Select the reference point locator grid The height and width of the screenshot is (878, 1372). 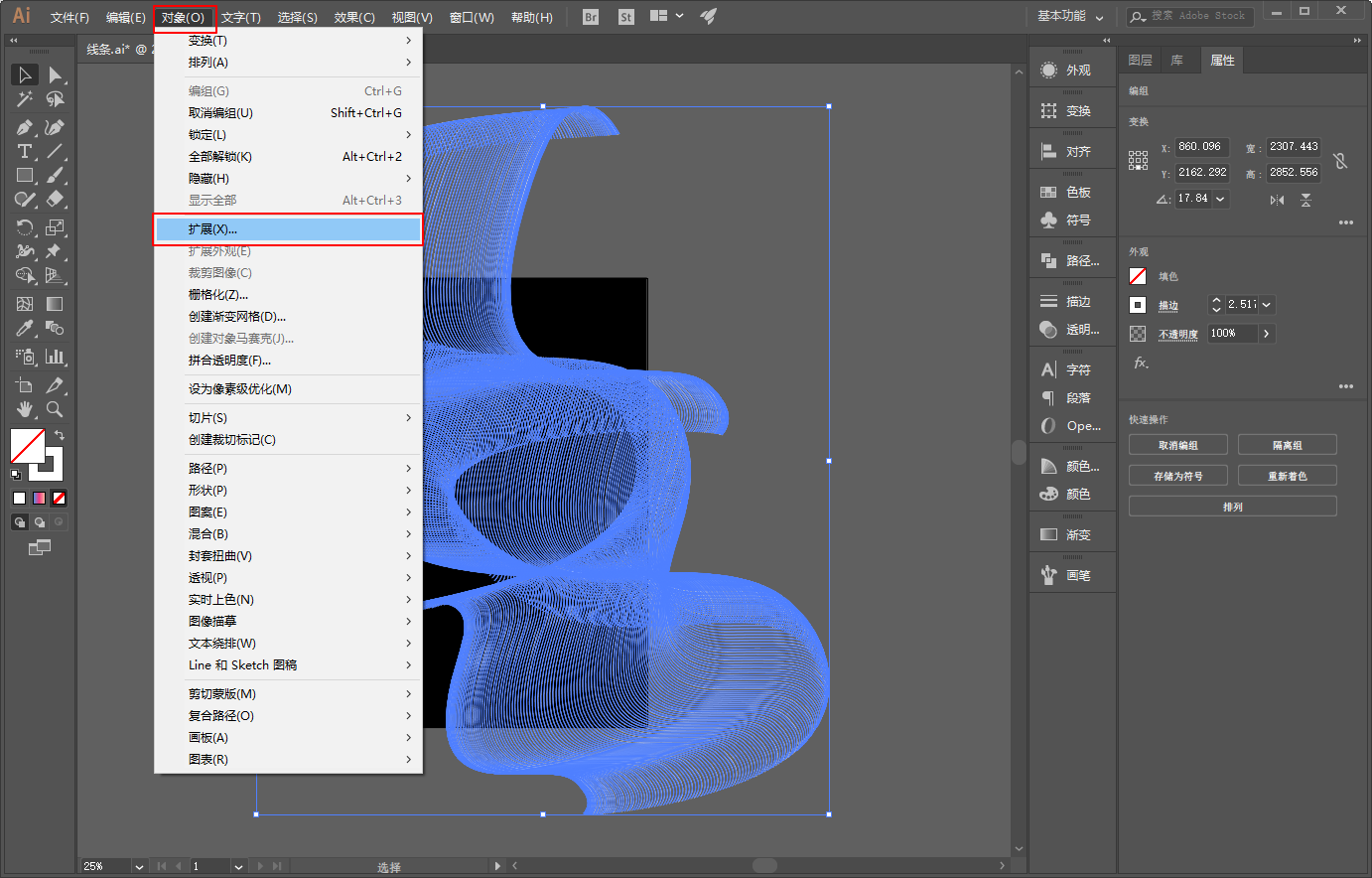(1138, 160)
